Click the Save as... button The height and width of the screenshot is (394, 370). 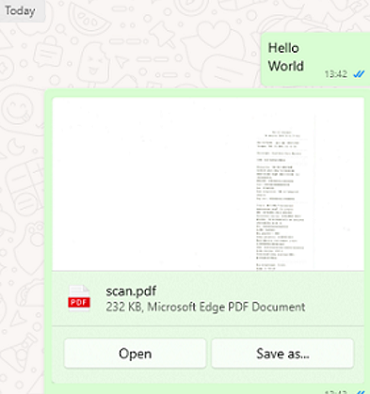pyautogui.click(x=283, y=353)
